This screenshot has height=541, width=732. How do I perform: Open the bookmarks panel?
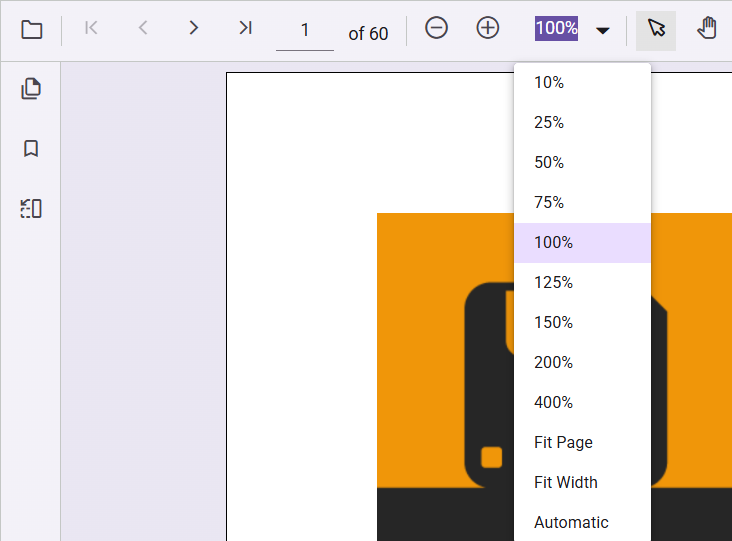pos(31,149)
